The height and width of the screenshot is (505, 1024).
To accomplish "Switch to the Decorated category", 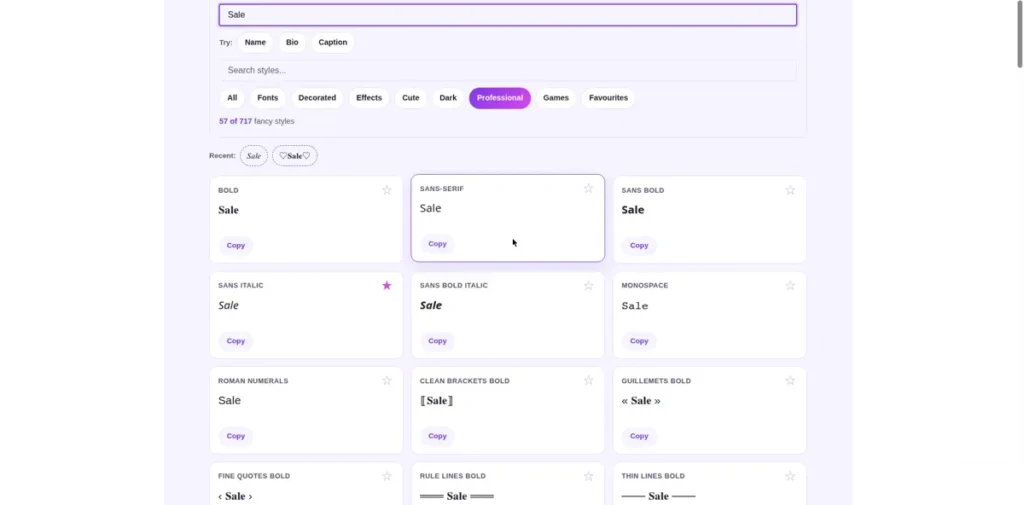I will (317, 98).
